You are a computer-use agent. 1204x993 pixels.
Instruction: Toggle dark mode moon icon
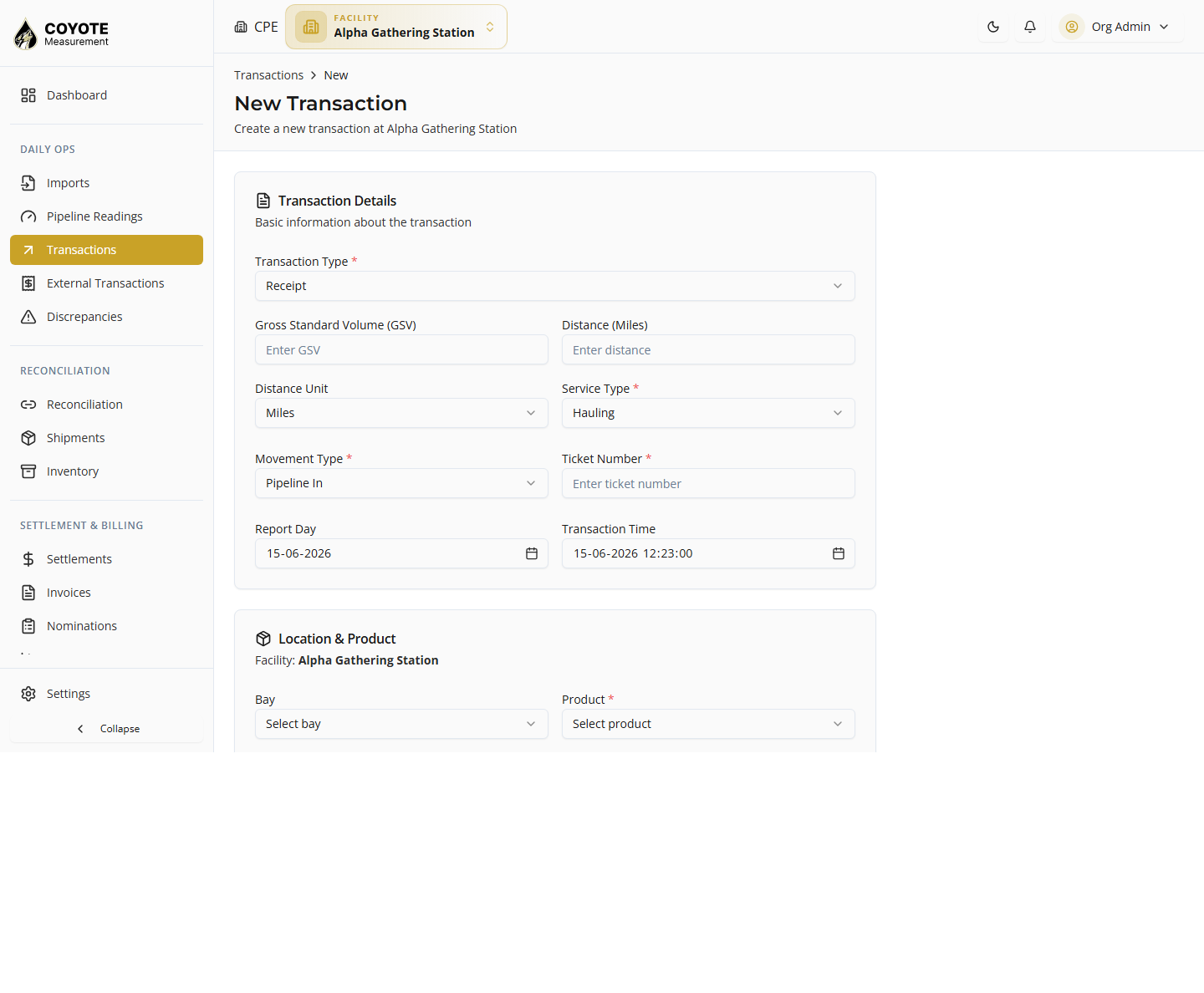coord(993,27)
